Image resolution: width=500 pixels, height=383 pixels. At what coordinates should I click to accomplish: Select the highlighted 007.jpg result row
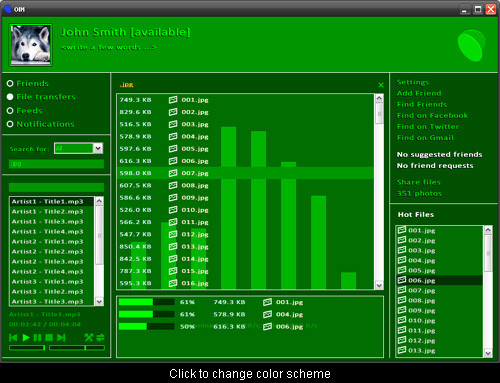[x=246, y=173]
